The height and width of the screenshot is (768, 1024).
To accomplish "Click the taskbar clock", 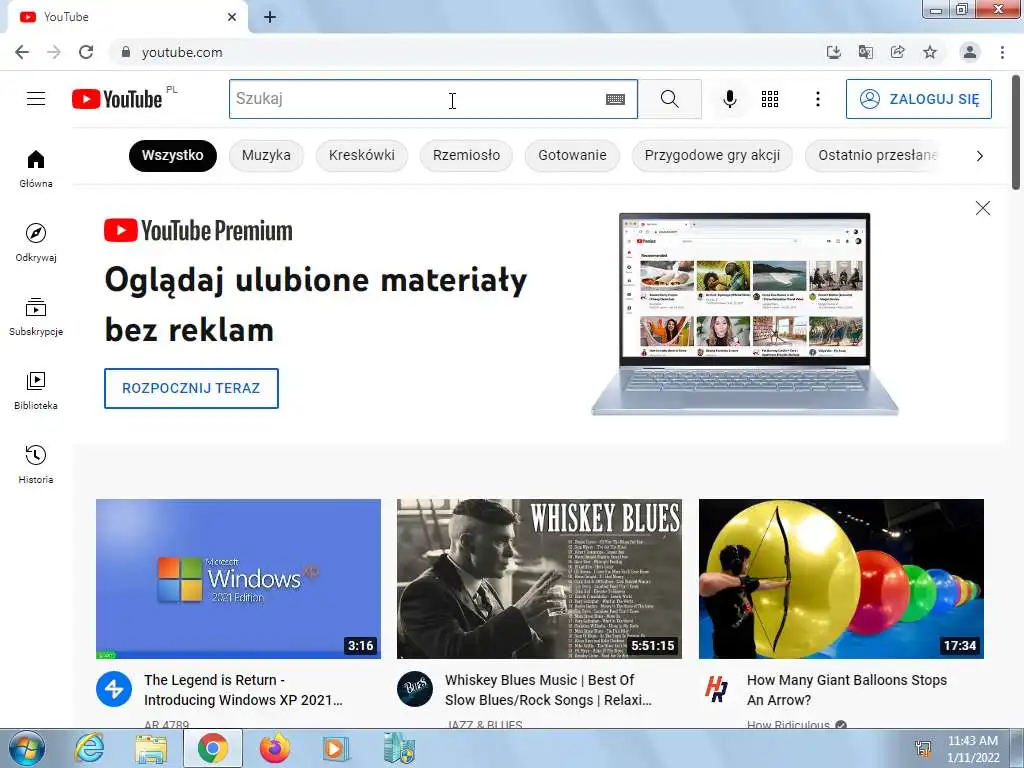I will pos(972,749).
